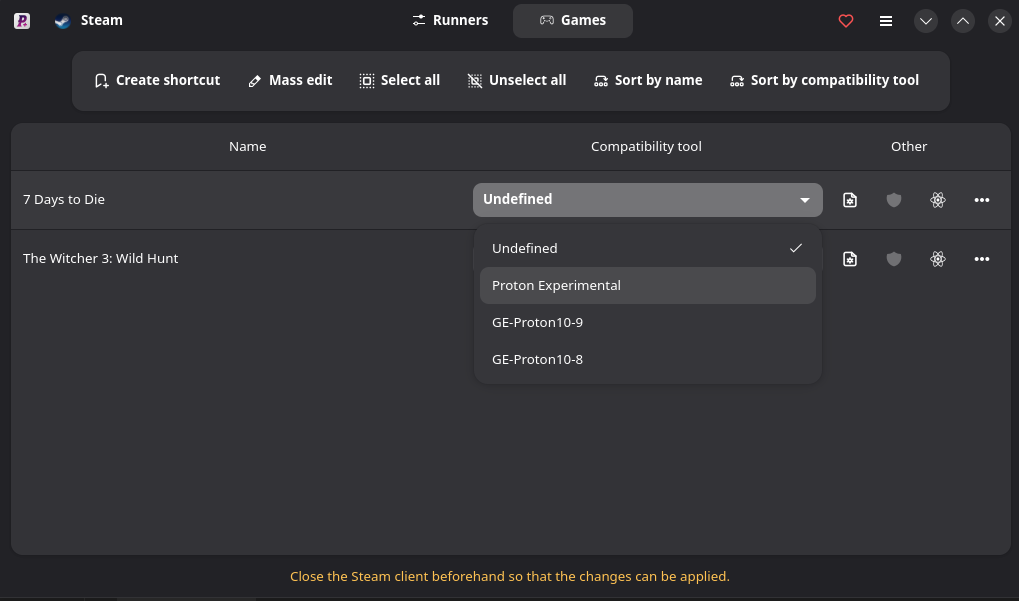Image resolution: width=1019 pixels, height=601 pixels.
Task: Open the hamburger main menu
Action: [886, 21]
